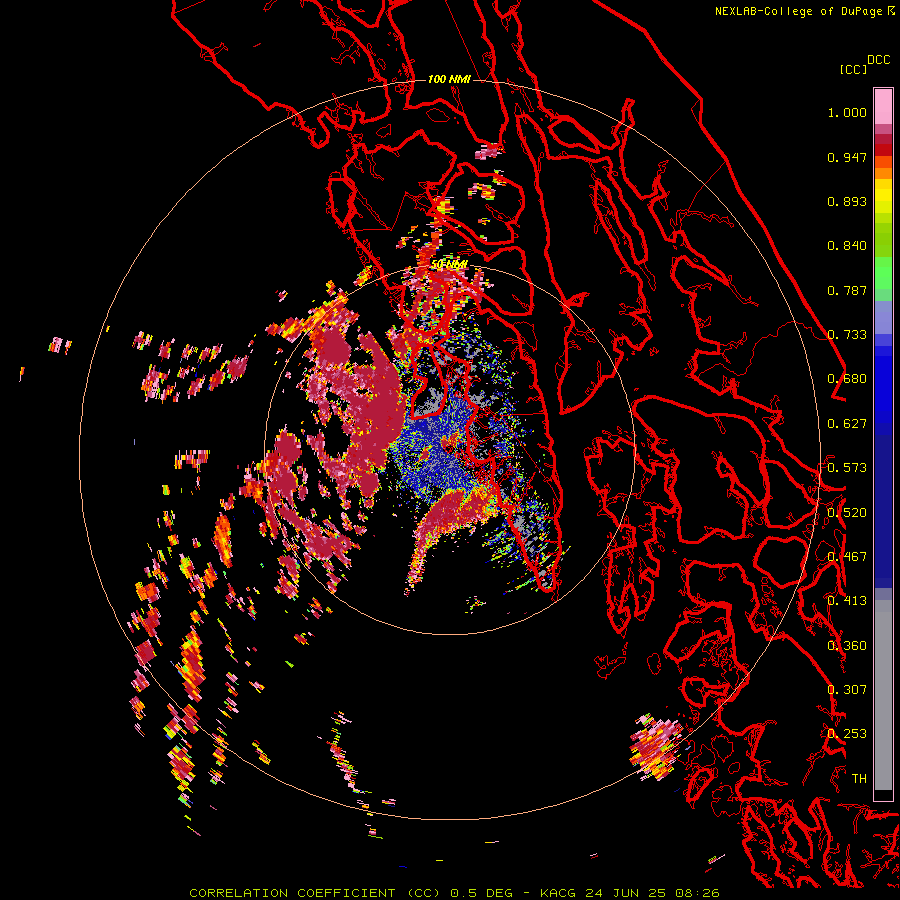Image resolution: width=900 pixels, height=900 pixels.
Task: Click the CORRELATION COEFFICIENT caption at bottom
Action: (x=454, y=893)
